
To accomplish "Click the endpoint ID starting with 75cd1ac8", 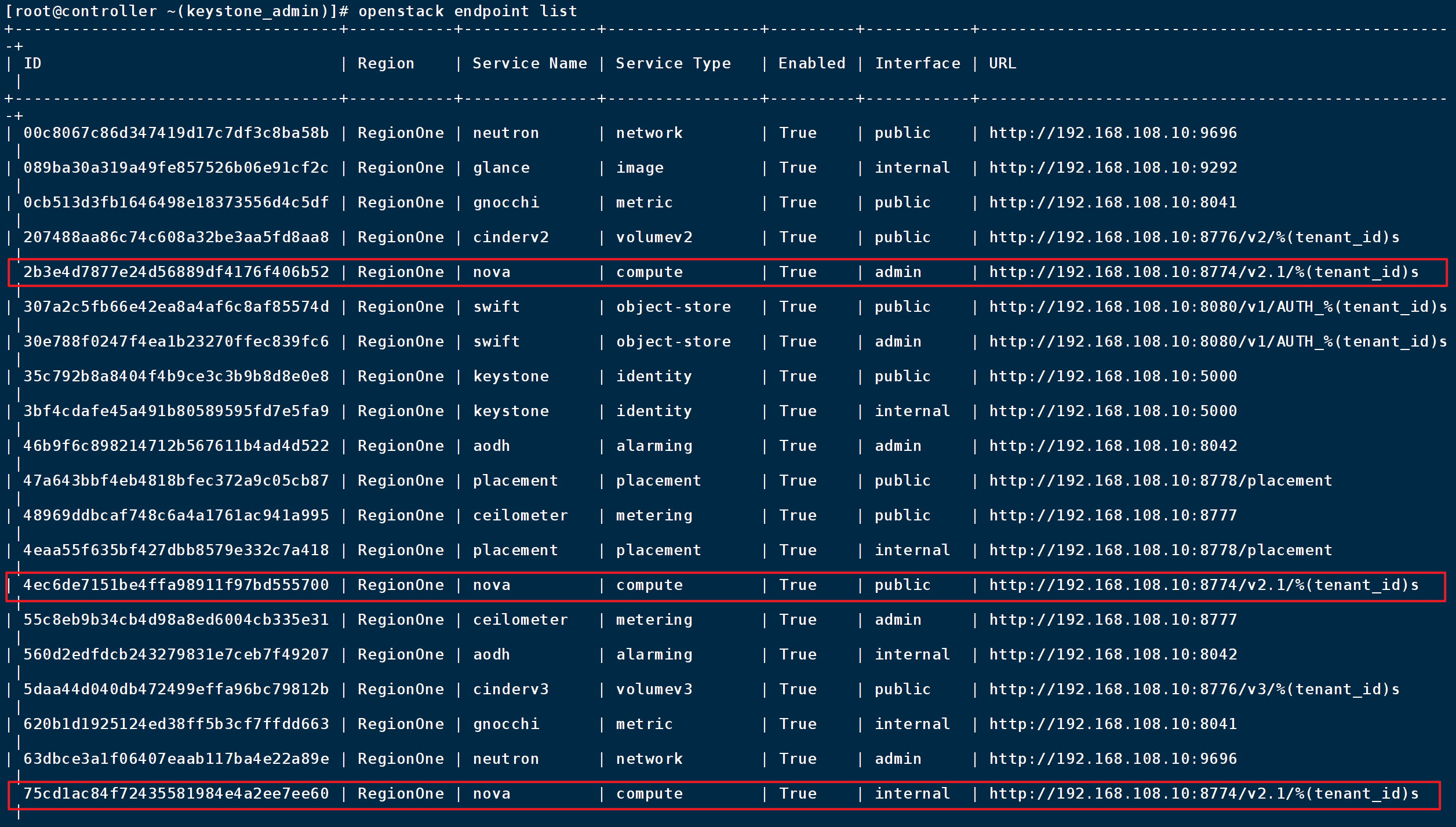I will click(x=176, y=793).
